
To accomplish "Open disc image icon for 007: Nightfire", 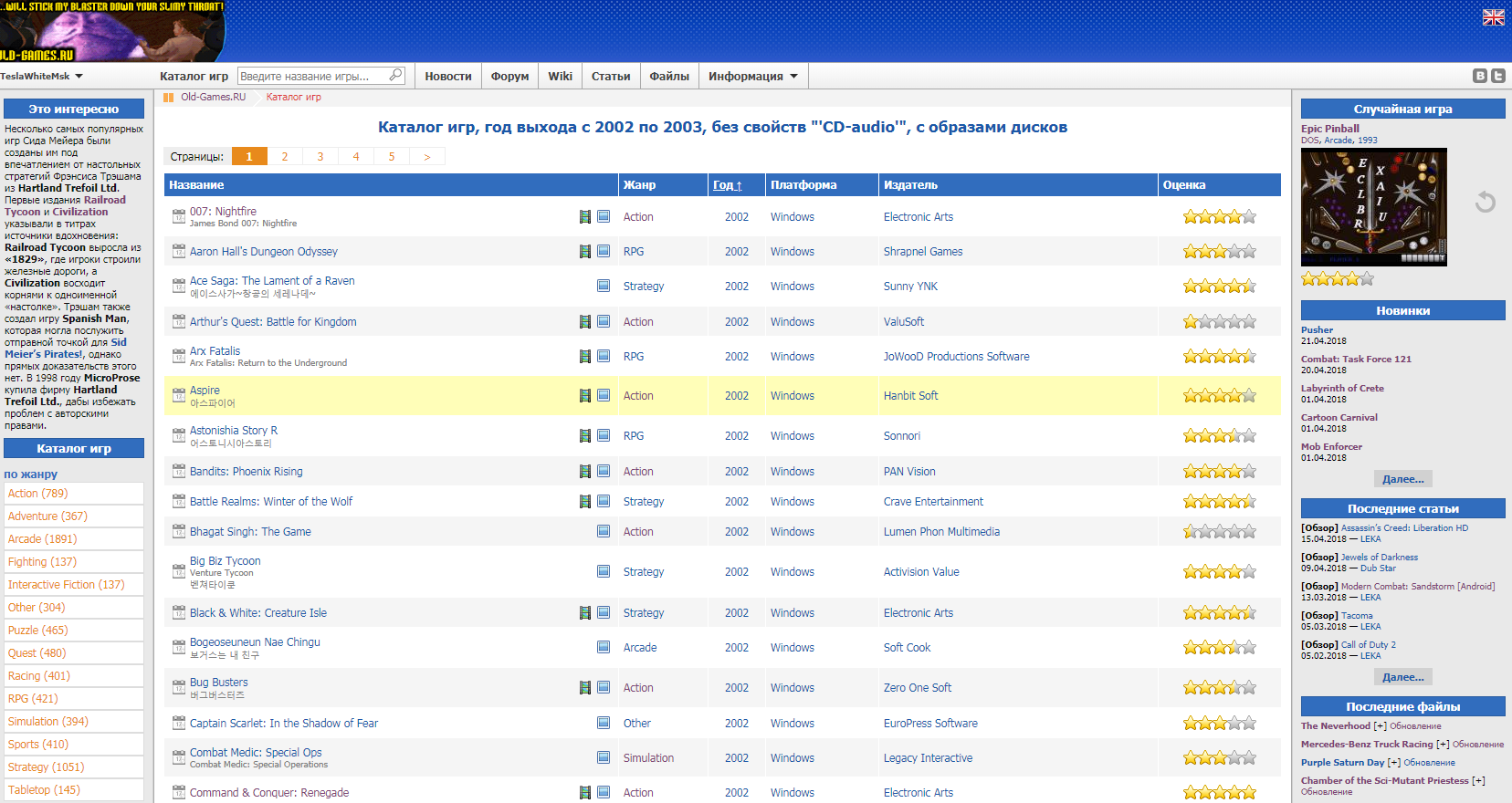I will pyautogui.click(x=604, y=216).
